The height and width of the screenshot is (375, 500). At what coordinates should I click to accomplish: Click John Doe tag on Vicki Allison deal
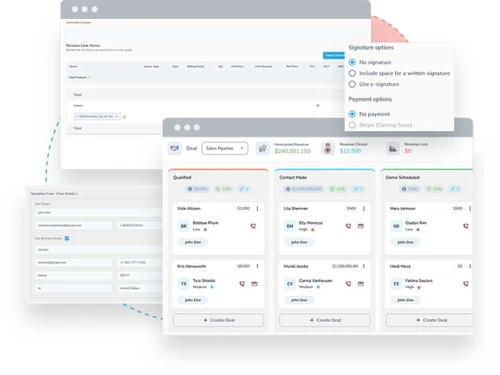[193, 242]
